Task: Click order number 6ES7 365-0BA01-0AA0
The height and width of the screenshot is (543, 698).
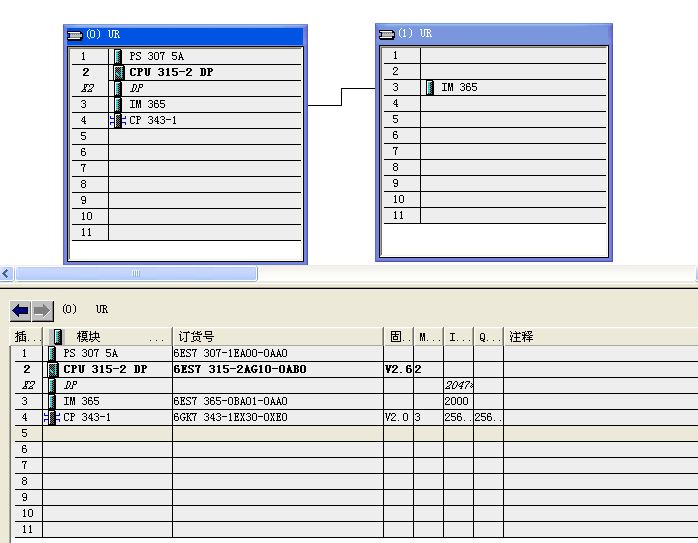Action: pyautogui.click(x=231, y=401)
